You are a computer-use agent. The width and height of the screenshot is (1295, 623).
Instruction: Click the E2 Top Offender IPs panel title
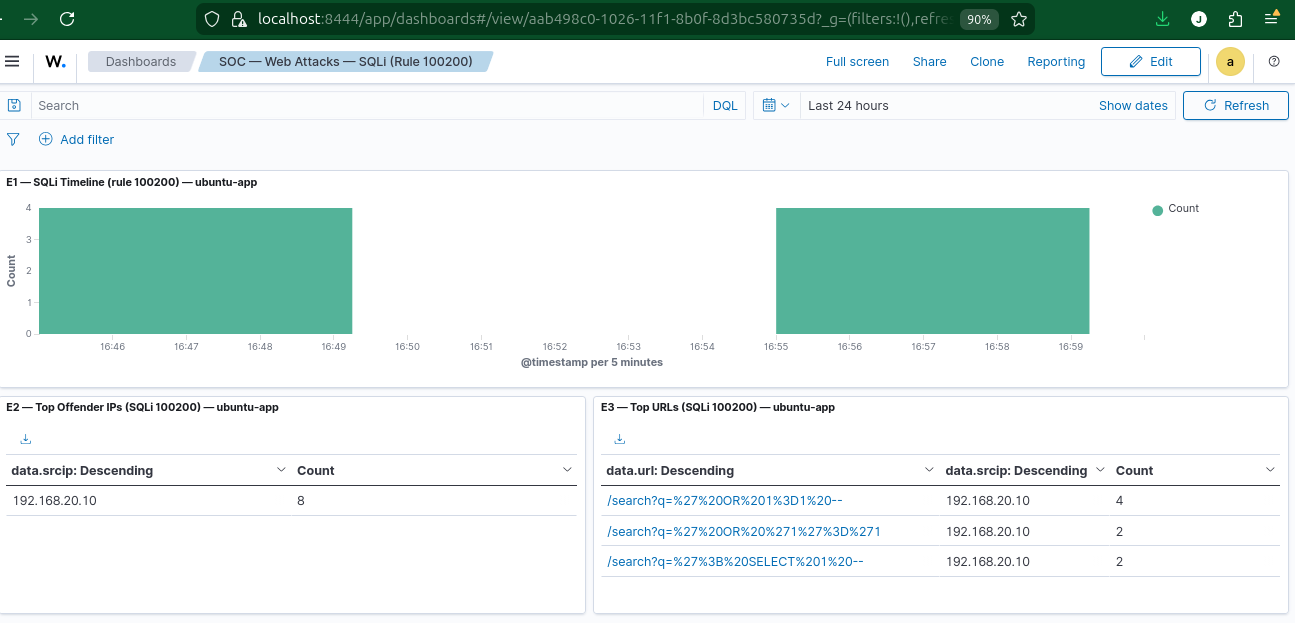[142, 407]
